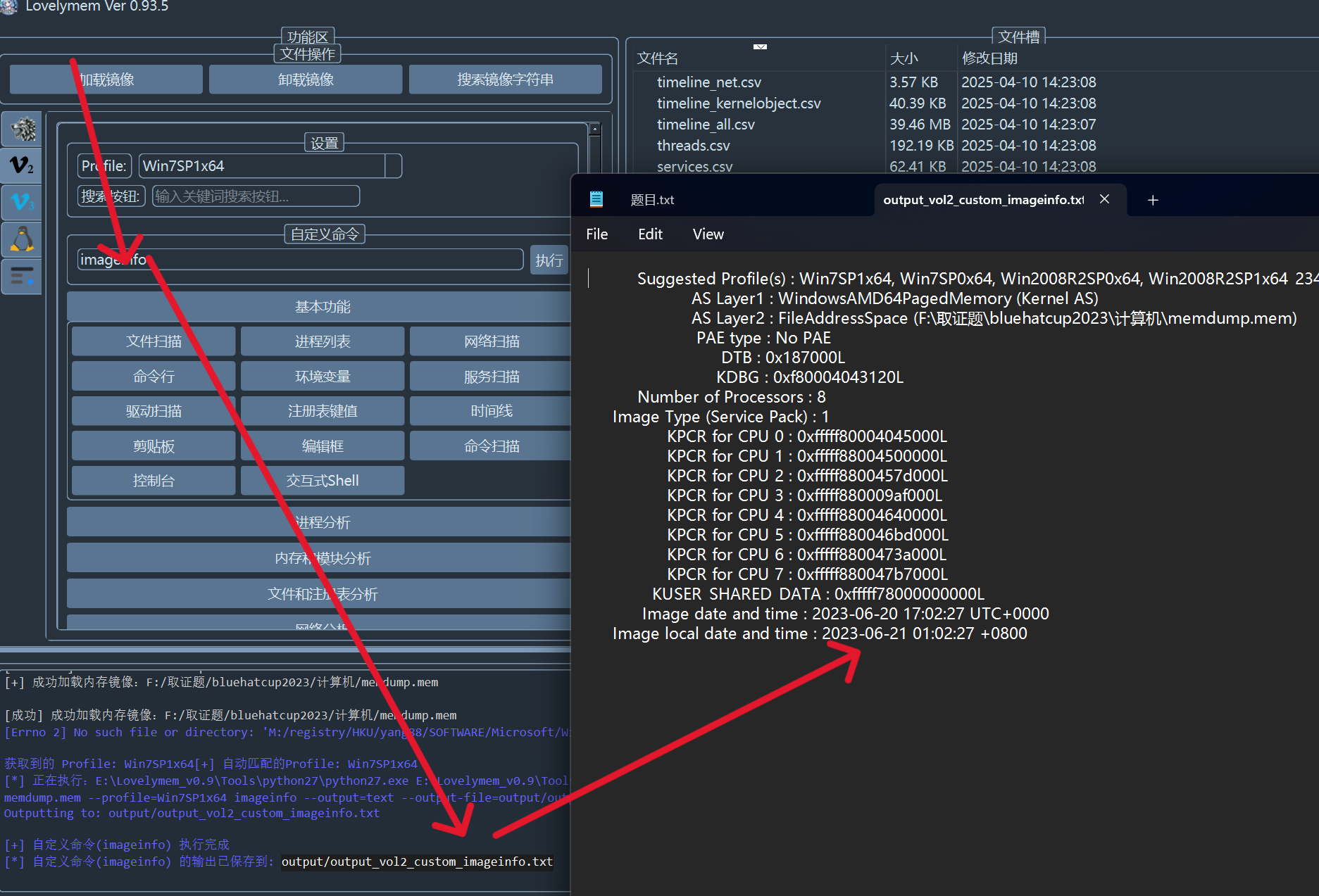Image resolution: width=1319 pixels, height=896 pixels.
Task: Click the settings panel scrollbar up arrow
Action: (x=595, y=130)
